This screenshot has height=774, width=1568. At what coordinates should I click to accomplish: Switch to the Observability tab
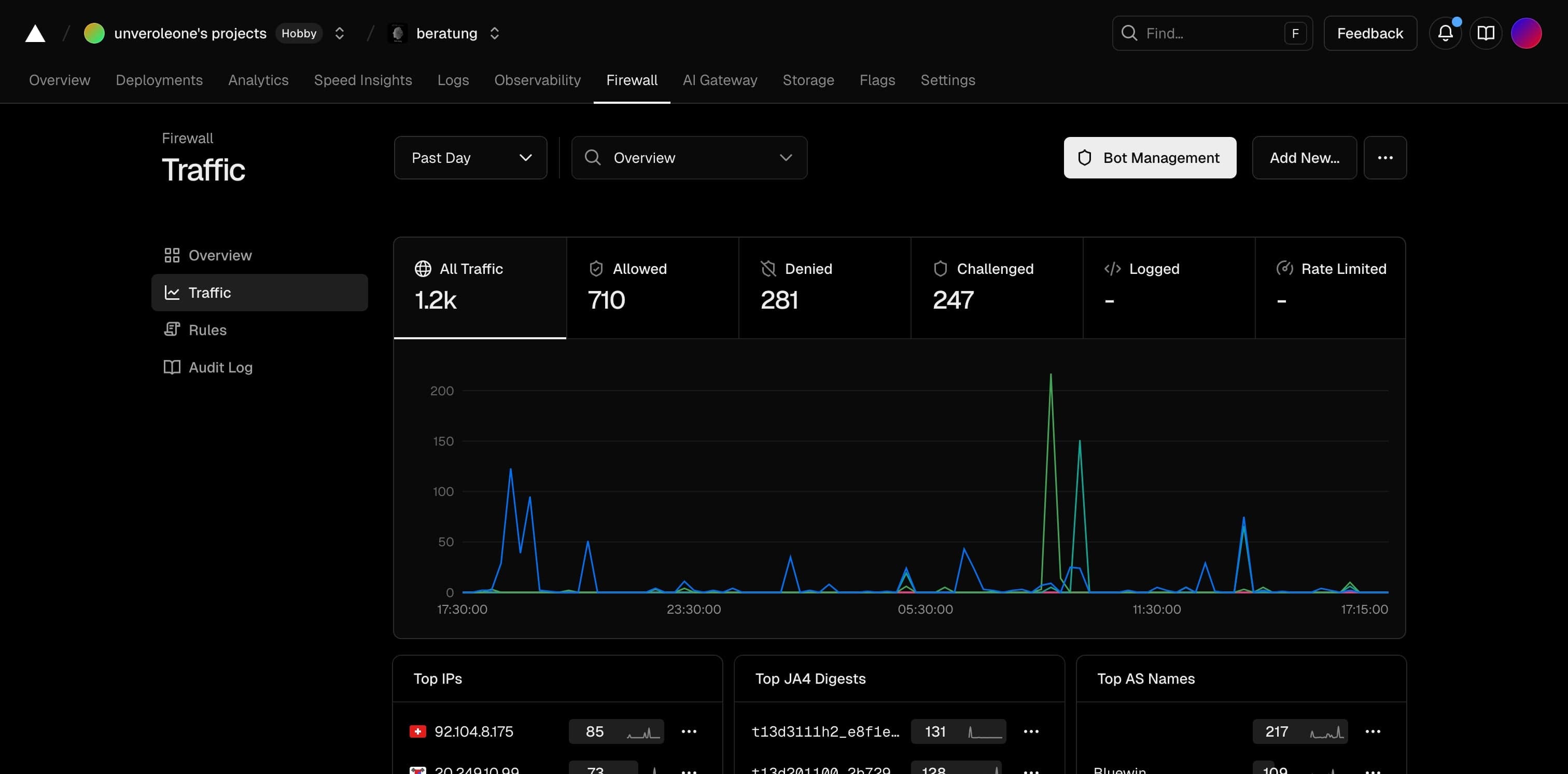tap(537, 80)
